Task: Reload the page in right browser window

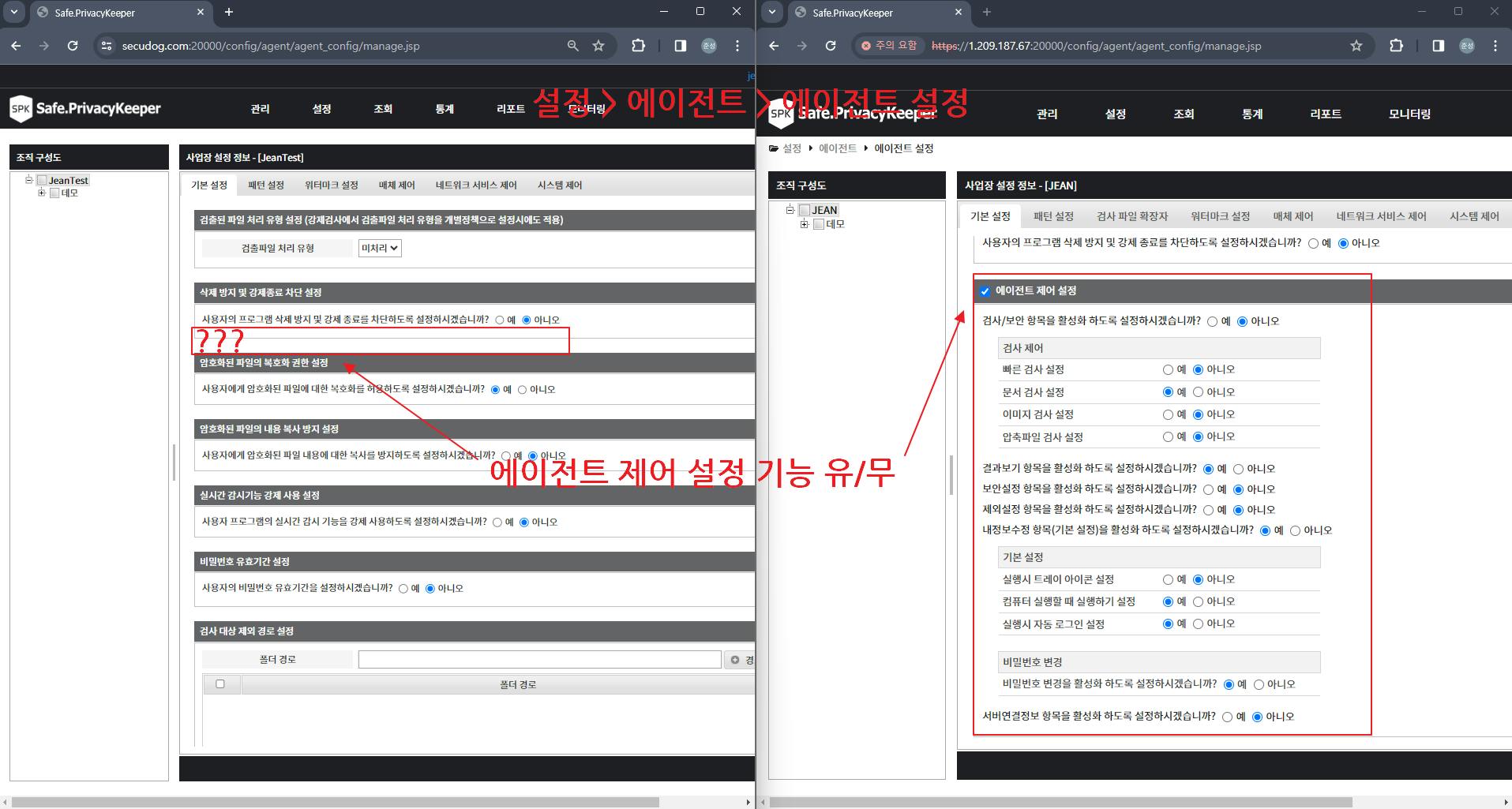Action: pyautogui.click(x=830, y=46)
